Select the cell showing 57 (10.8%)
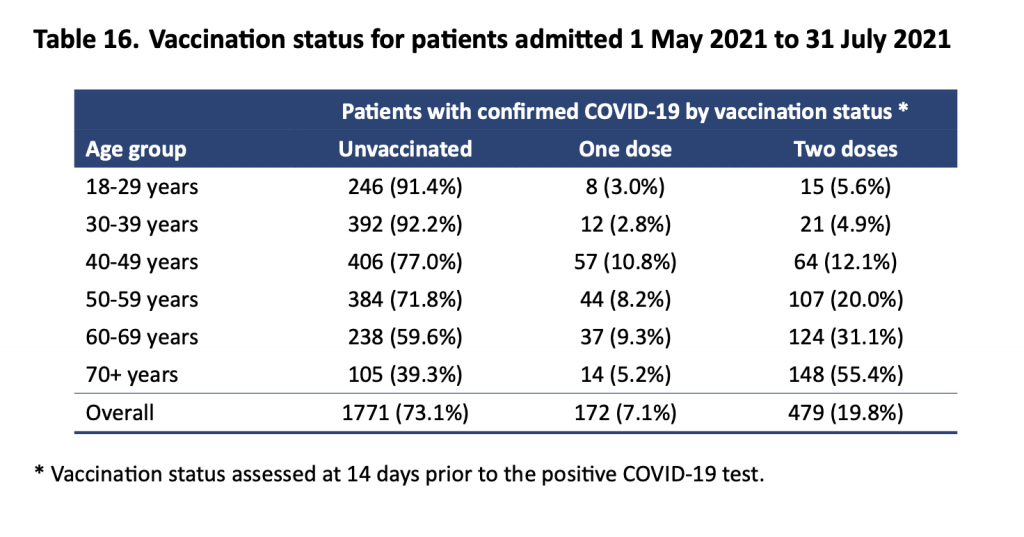The width and height of the screenshot is (1024, 537). (x=625, y=263)
